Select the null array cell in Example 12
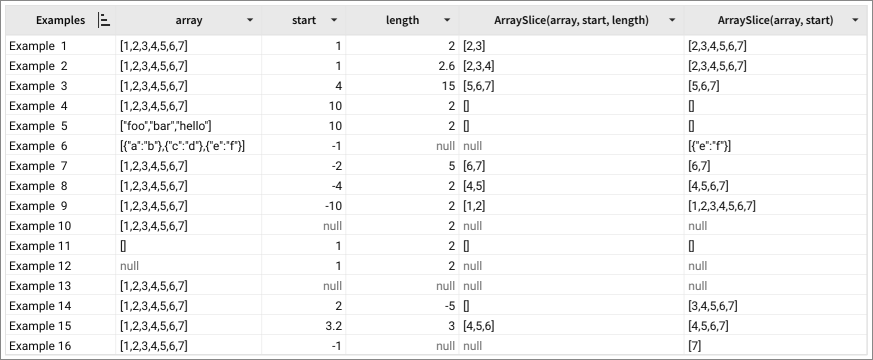Image resolution: width=873 pixels, height=360 pixels. pyautogui.click(x=189, y=266)
